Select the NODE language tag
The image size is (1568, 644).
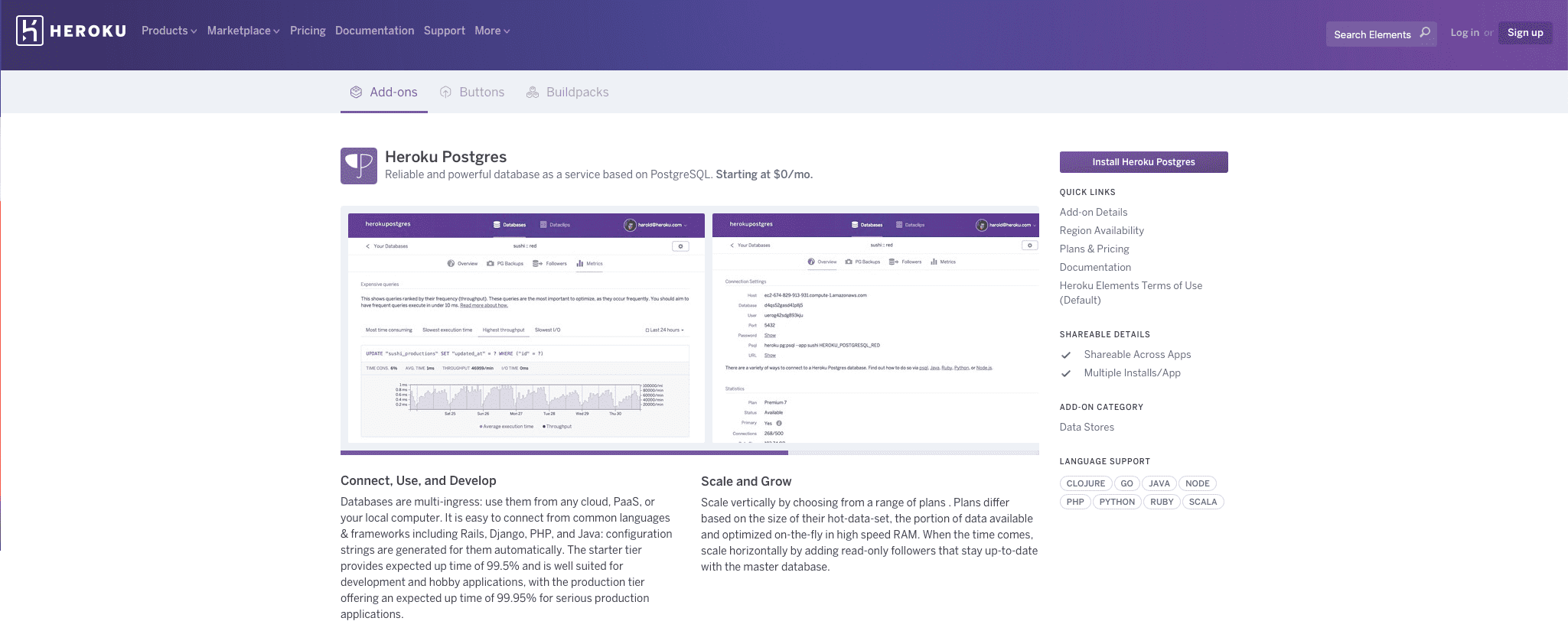(1197, 483)
